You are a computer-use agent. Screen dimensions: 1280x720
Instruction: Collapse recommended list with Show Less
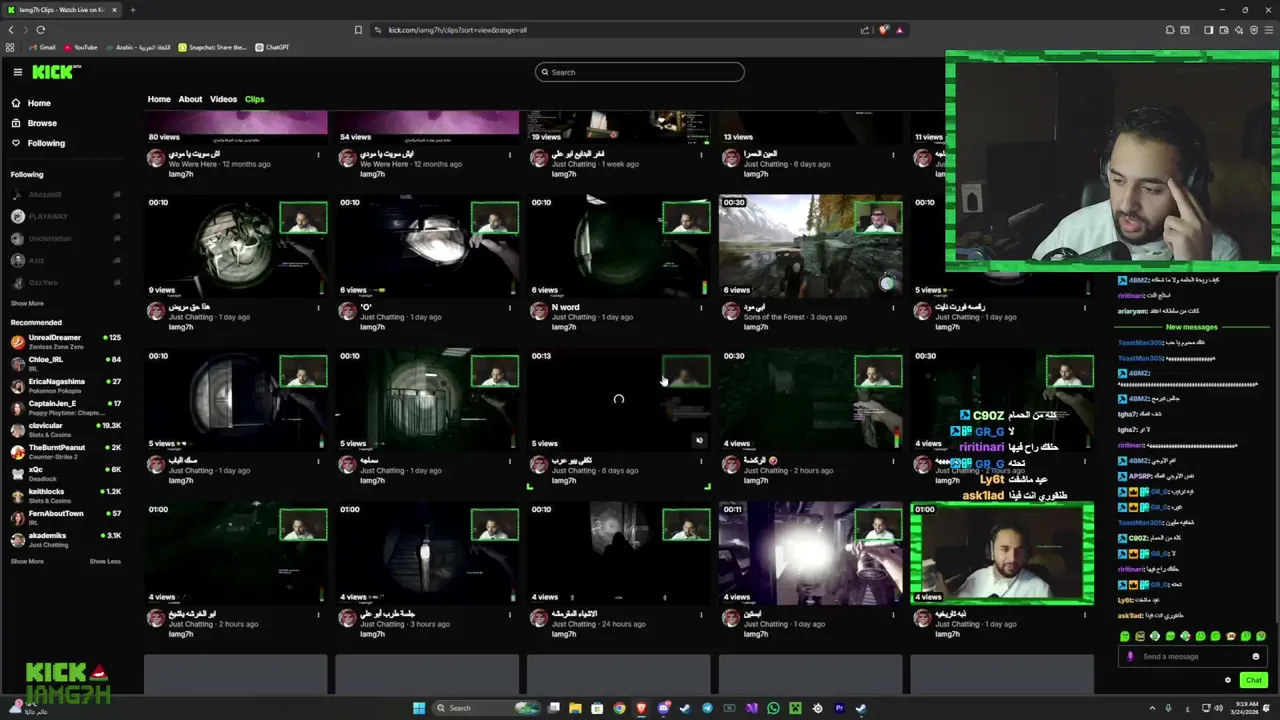click(105, 561)
